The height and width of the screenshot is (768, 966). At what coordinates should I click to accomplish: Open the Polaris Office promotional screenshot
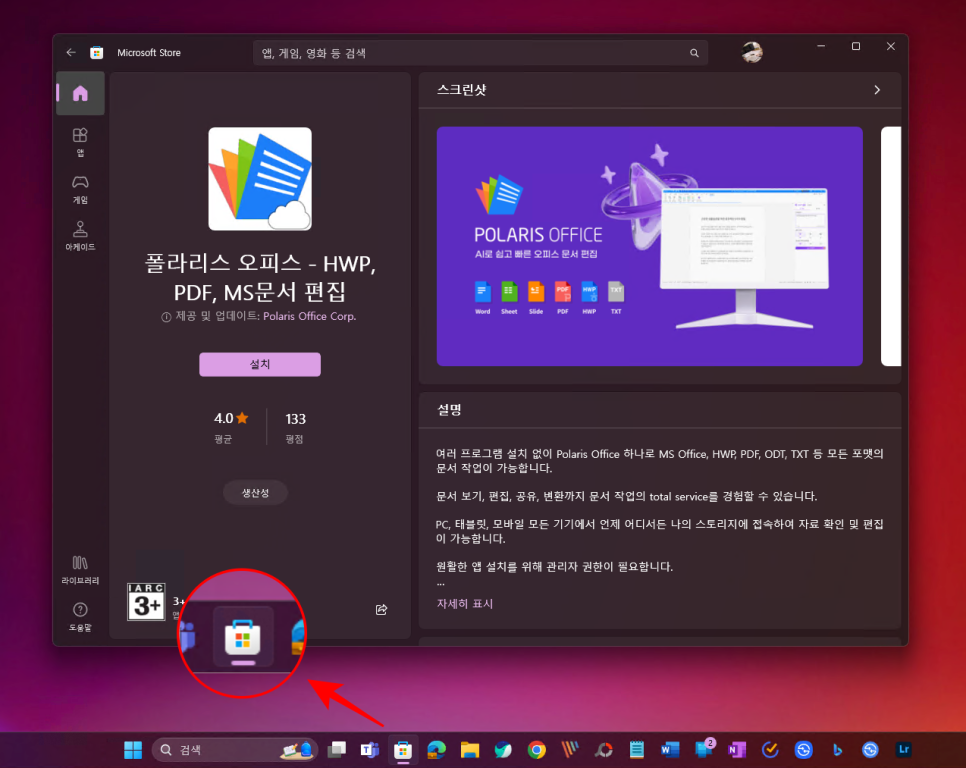[649, 246]
